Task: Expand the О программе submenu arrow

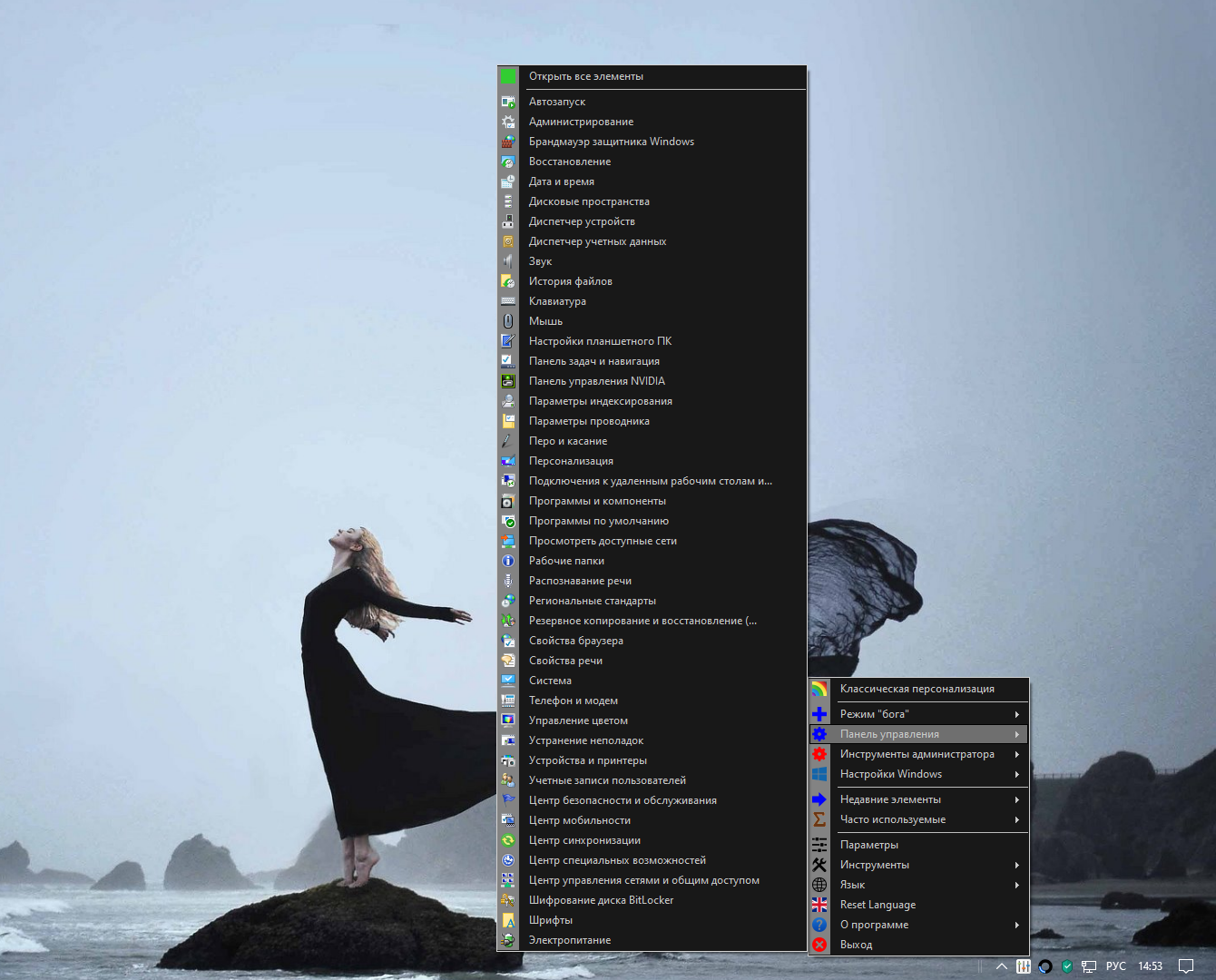Action: click(1017, 925)
